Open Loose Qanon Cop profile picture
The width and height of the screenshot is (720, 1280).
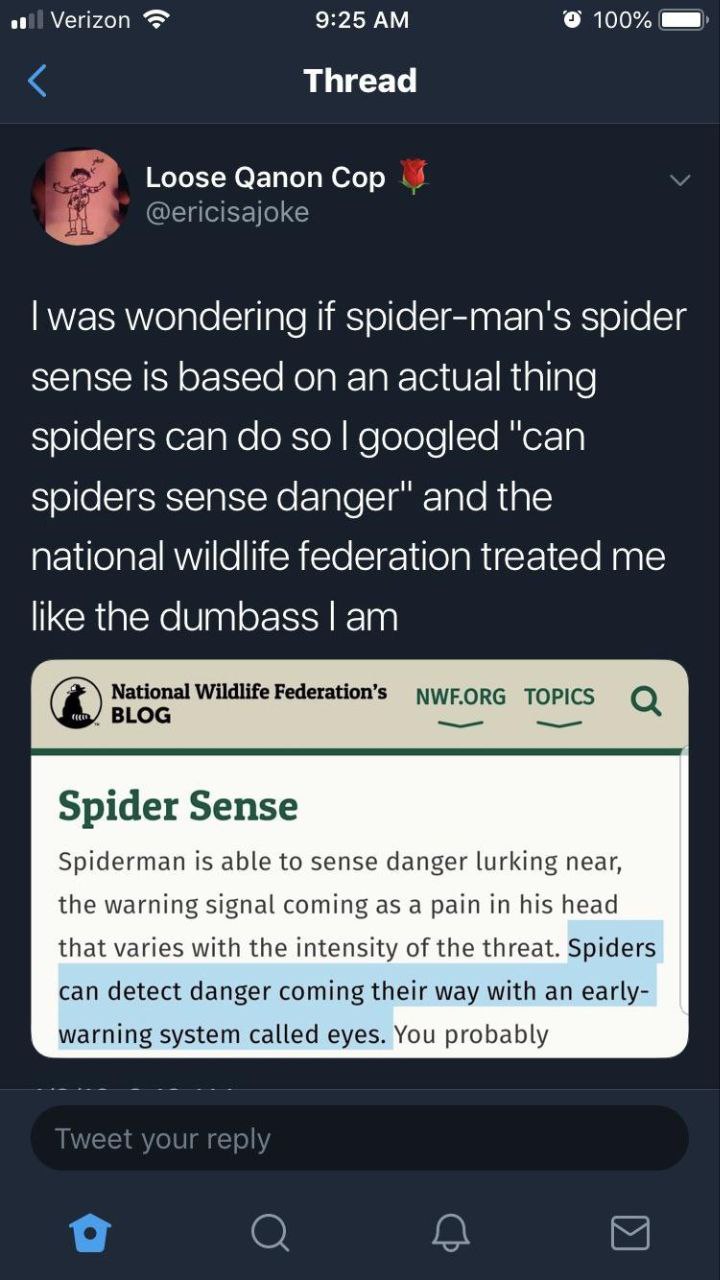(81, 198)
